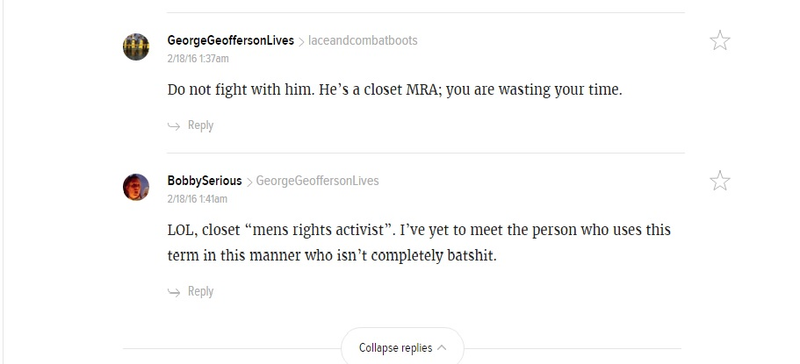
Task: Click the 'LOL, closet mens rights activist' comment text
Action: (419, 242)
